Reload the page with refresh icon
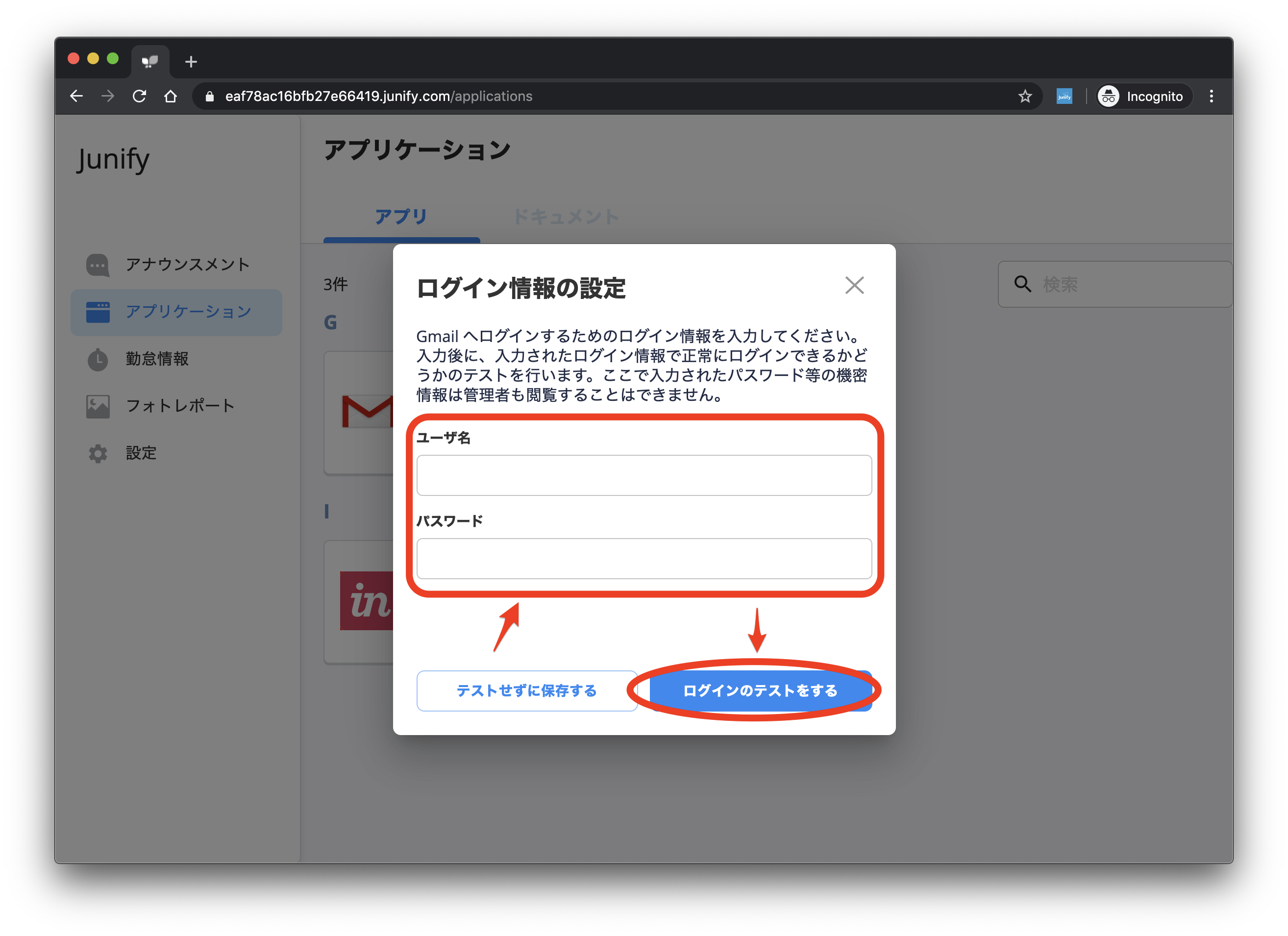This screenshot has height=936, width=1288. click(x=139, y=96)
